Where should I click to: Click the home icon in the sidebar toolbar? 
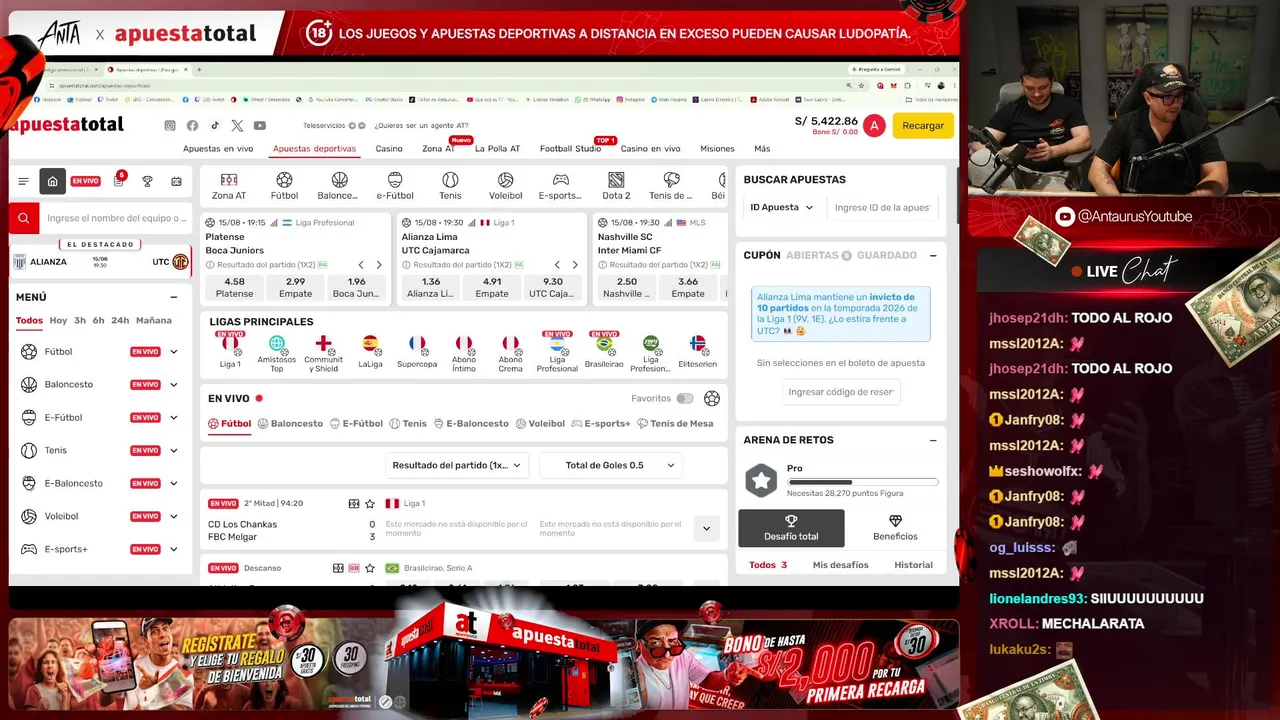tap(52, 181)
